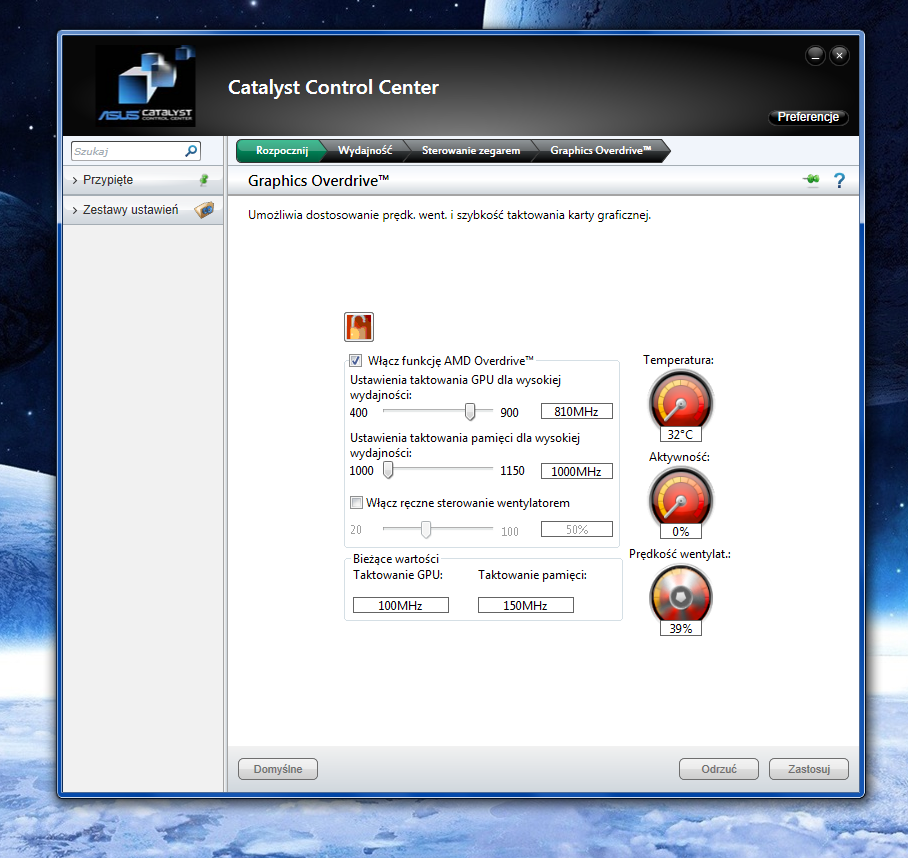
Task: Click the Bieżące wartości group label
Action: tap(396, 559)
